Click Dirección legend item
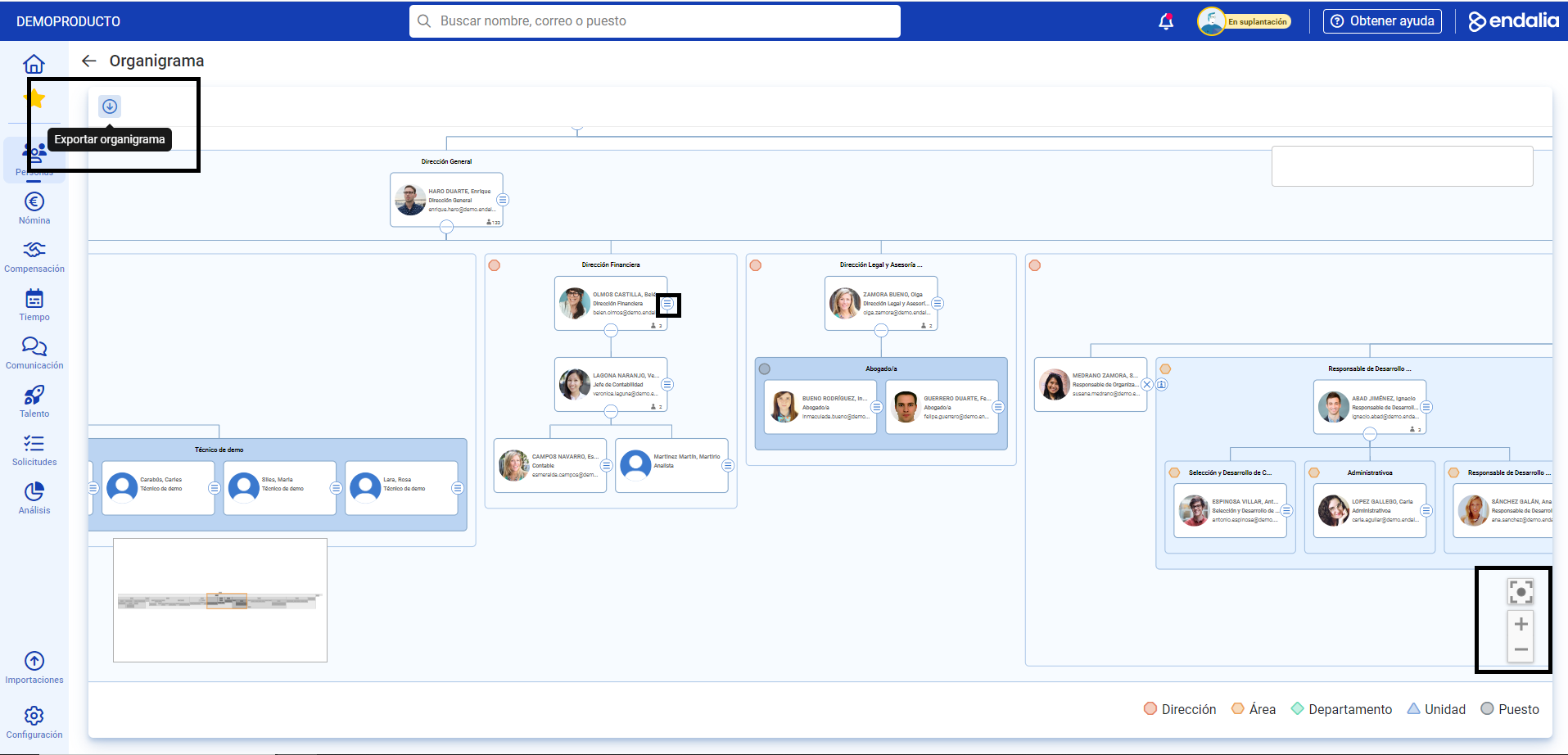Viewport: 1568px width, 755px height. coord(1180,709)
